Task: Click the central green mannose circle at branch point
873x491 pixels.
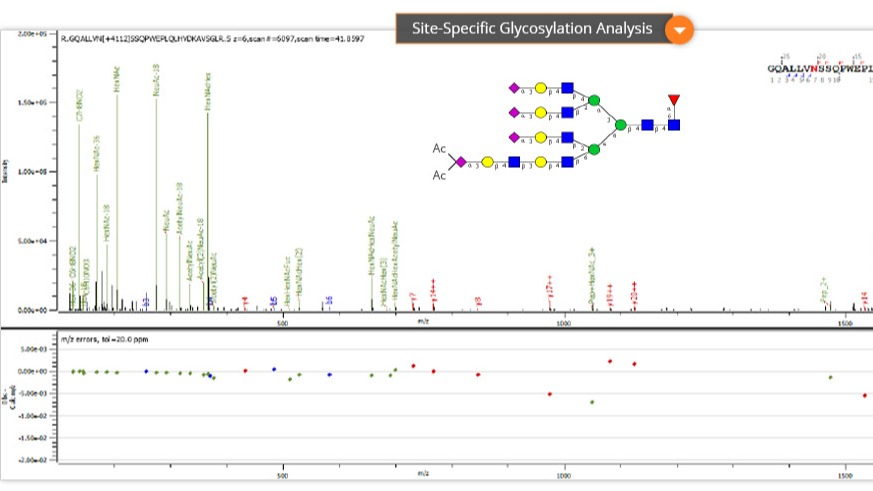Action: (620, 125)
